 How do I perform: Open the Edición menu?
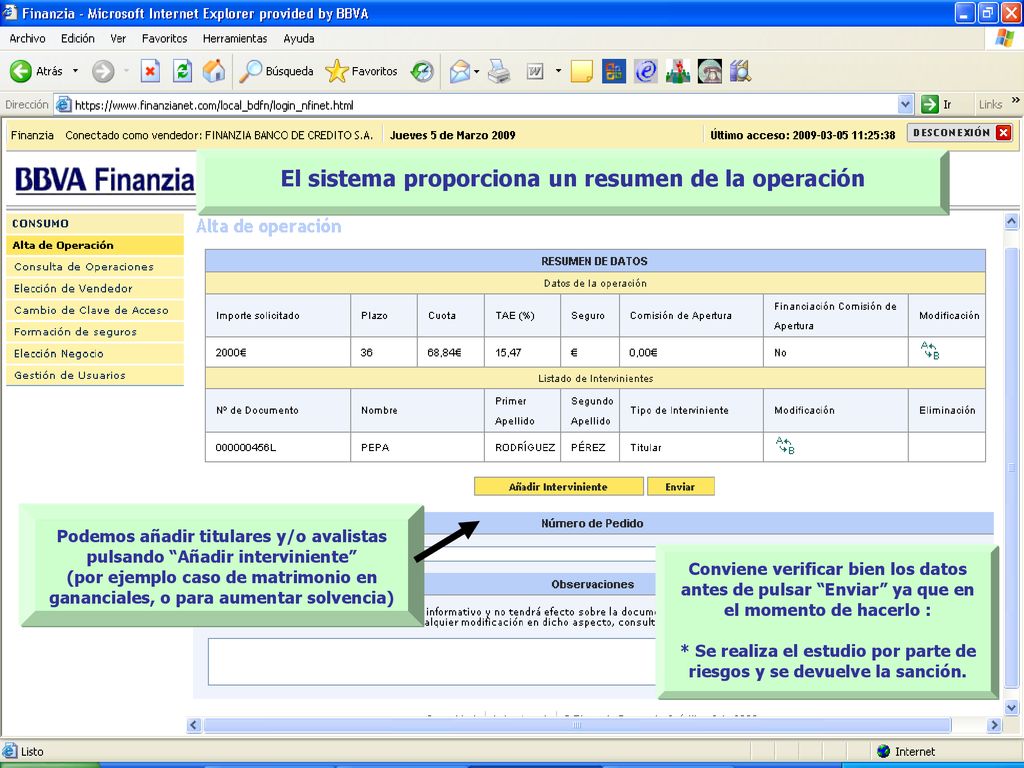[78, 39]
